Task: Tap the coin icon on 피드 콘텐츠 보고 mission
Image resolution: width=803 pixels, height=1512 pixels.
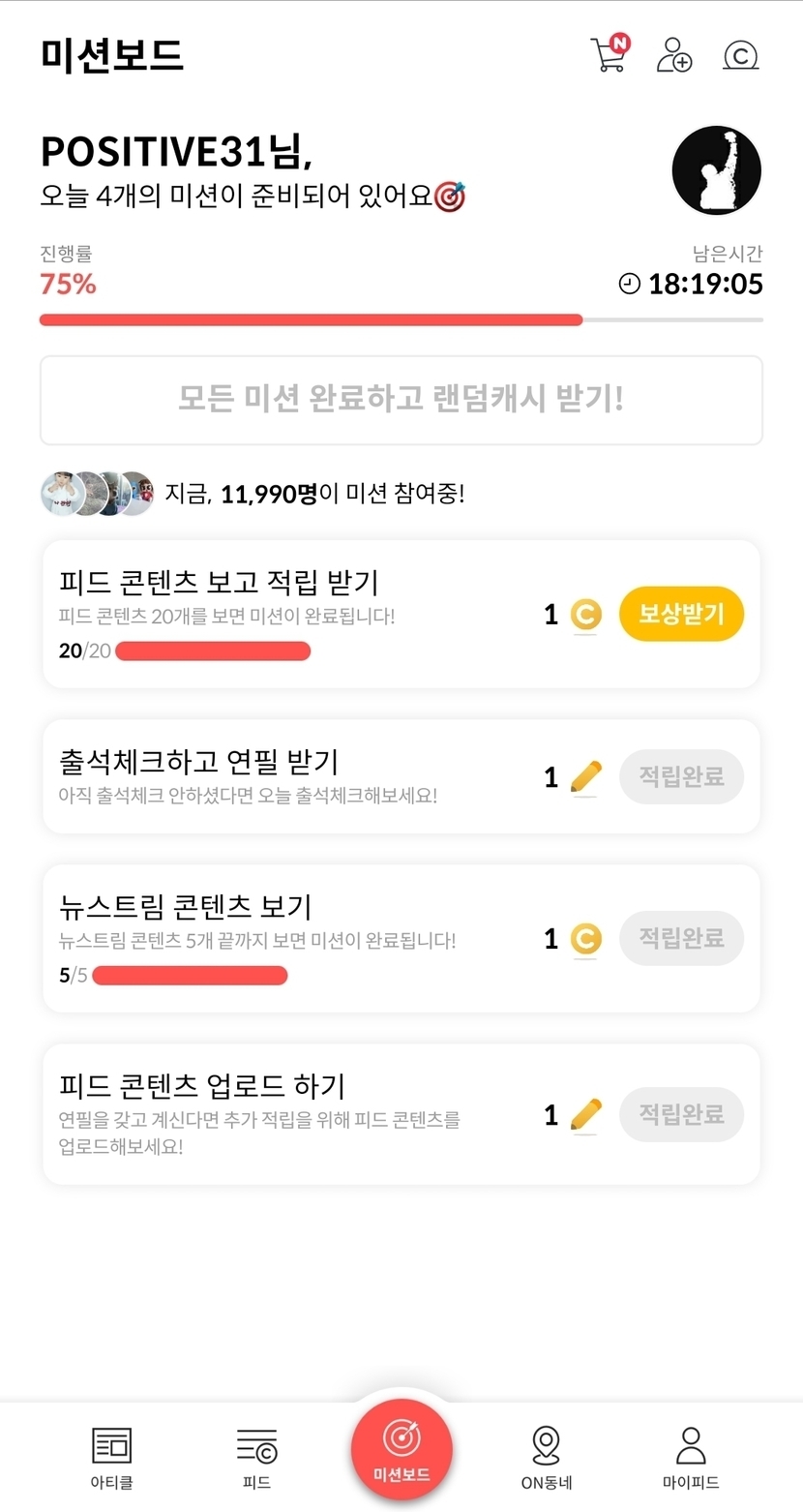Action: [x=585, y=615]
